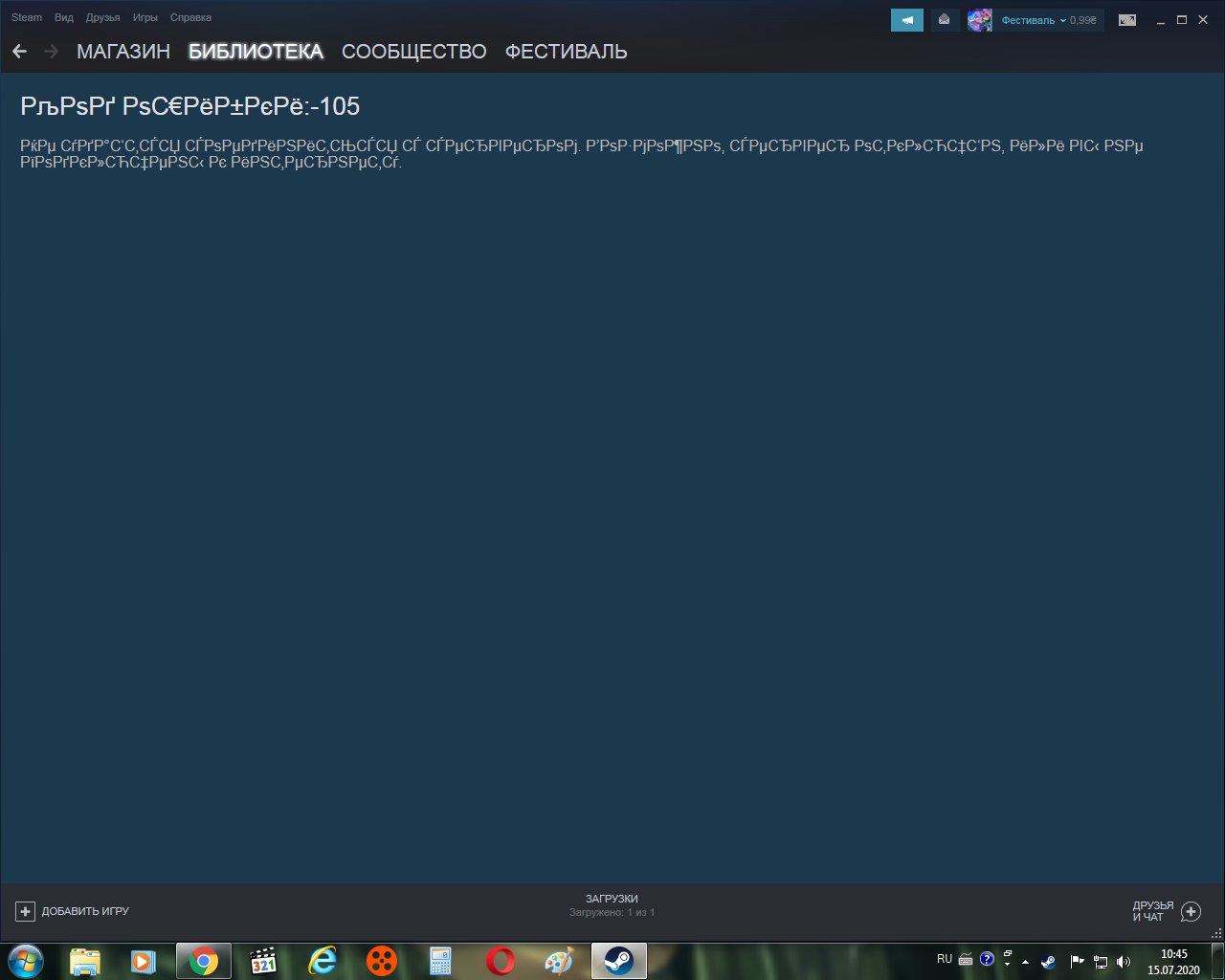Image resolution: width=1225 pixels, height=980 pixels.
Task: Open the ФЕСТИВАЛЬ profile section
Action: pyautogui.click(x=566, y=52)
